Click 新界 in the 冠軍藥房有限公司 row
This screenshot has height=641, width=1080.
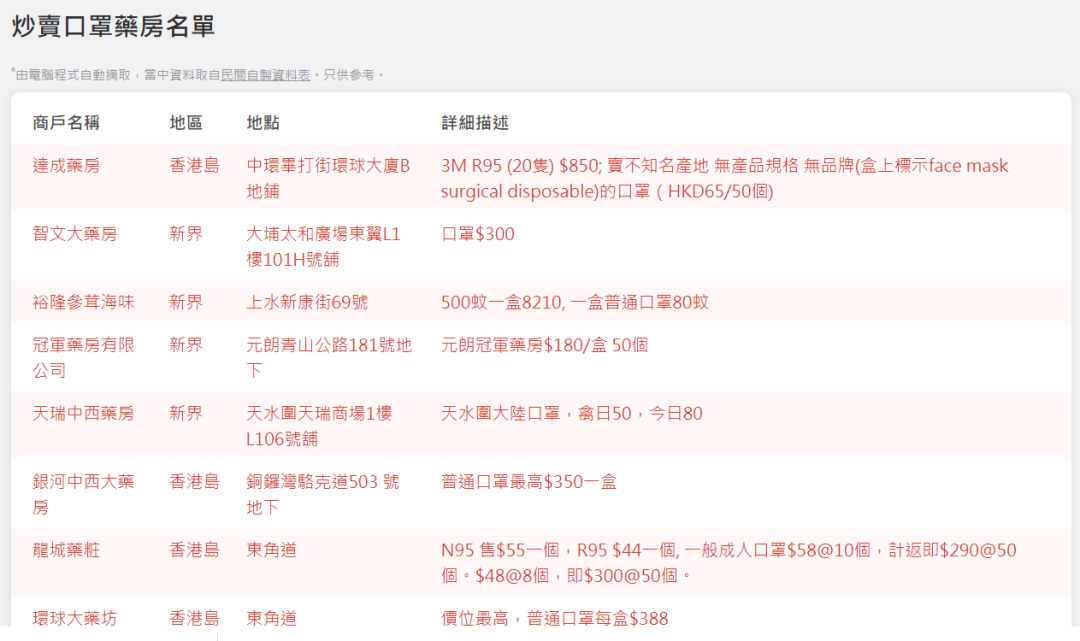coord(186,344)
